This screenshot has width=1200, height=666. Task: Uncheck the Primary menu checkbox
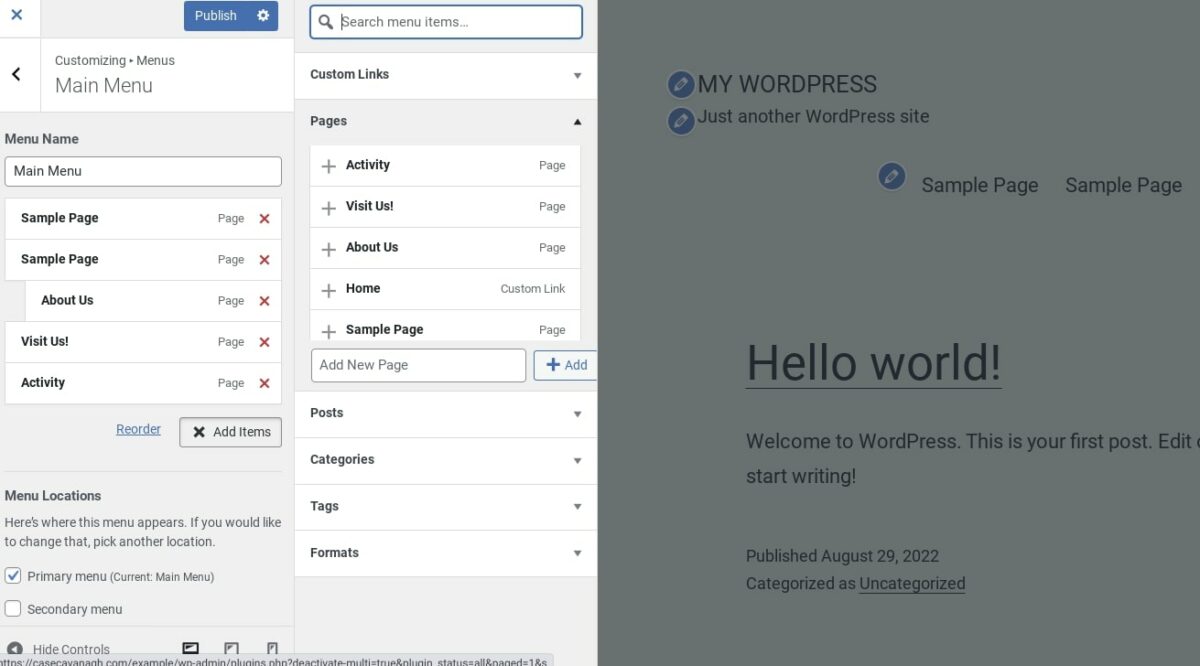pos(13,576)
